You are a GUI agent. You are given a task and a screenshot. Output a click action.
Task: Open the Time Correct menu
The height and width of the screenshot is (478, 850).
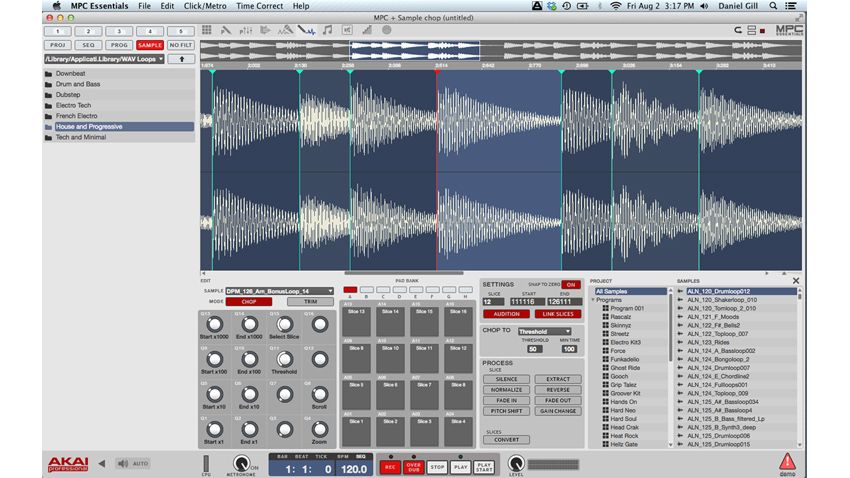[x=260, y=6]
